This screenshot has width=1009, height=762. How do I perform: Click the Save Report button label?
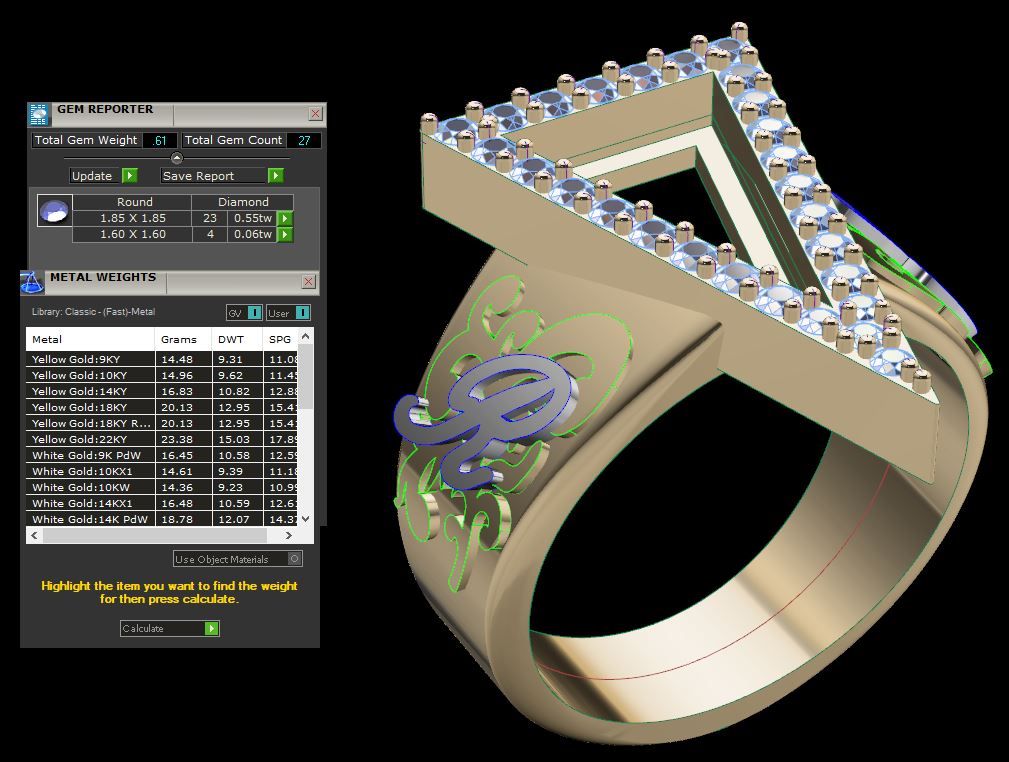pos(199,176)
